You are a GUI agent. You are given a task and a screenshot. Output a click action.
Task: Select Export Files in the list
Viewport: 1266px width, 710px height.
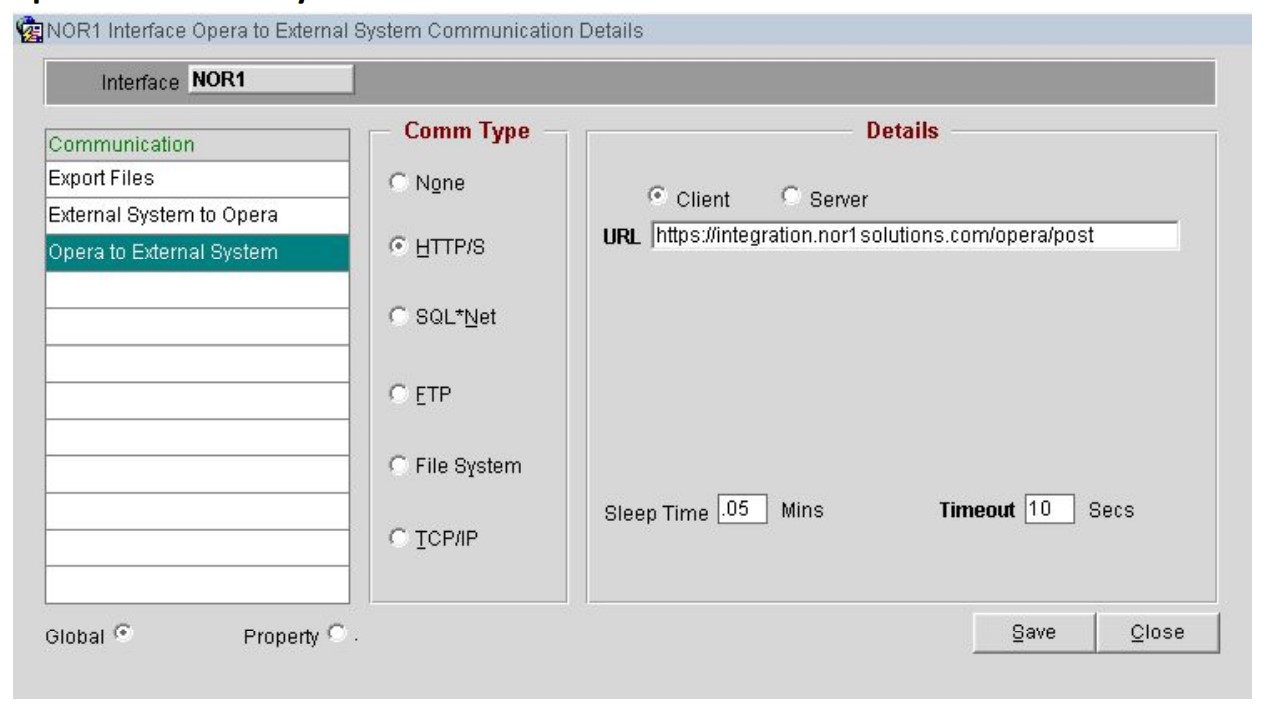197,180
